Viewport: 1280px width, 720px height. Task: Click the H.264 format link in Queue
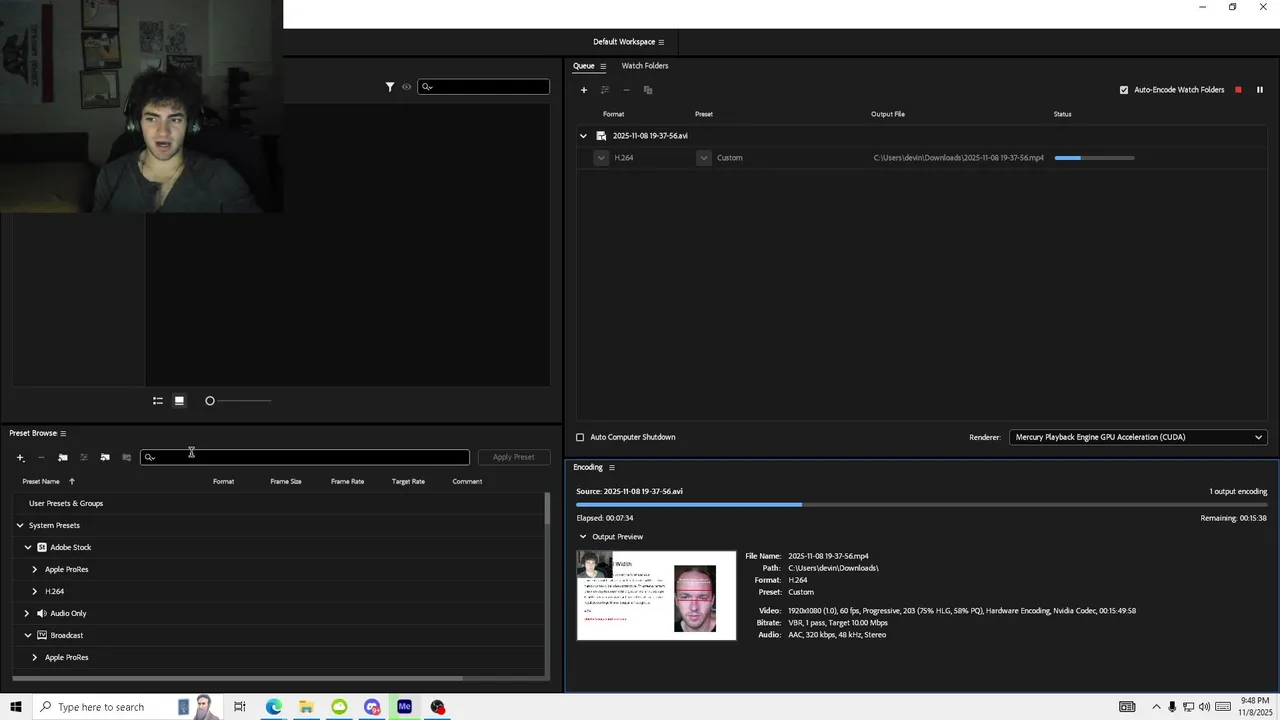coord(624,158)
